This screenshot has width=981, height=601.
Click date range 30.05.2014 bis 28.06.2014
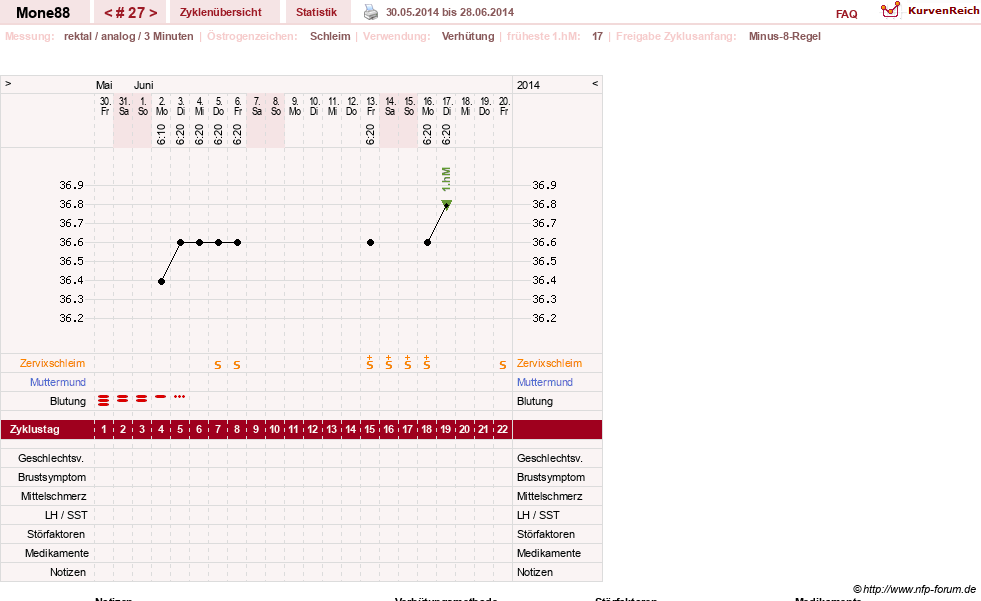coord(450,12)
